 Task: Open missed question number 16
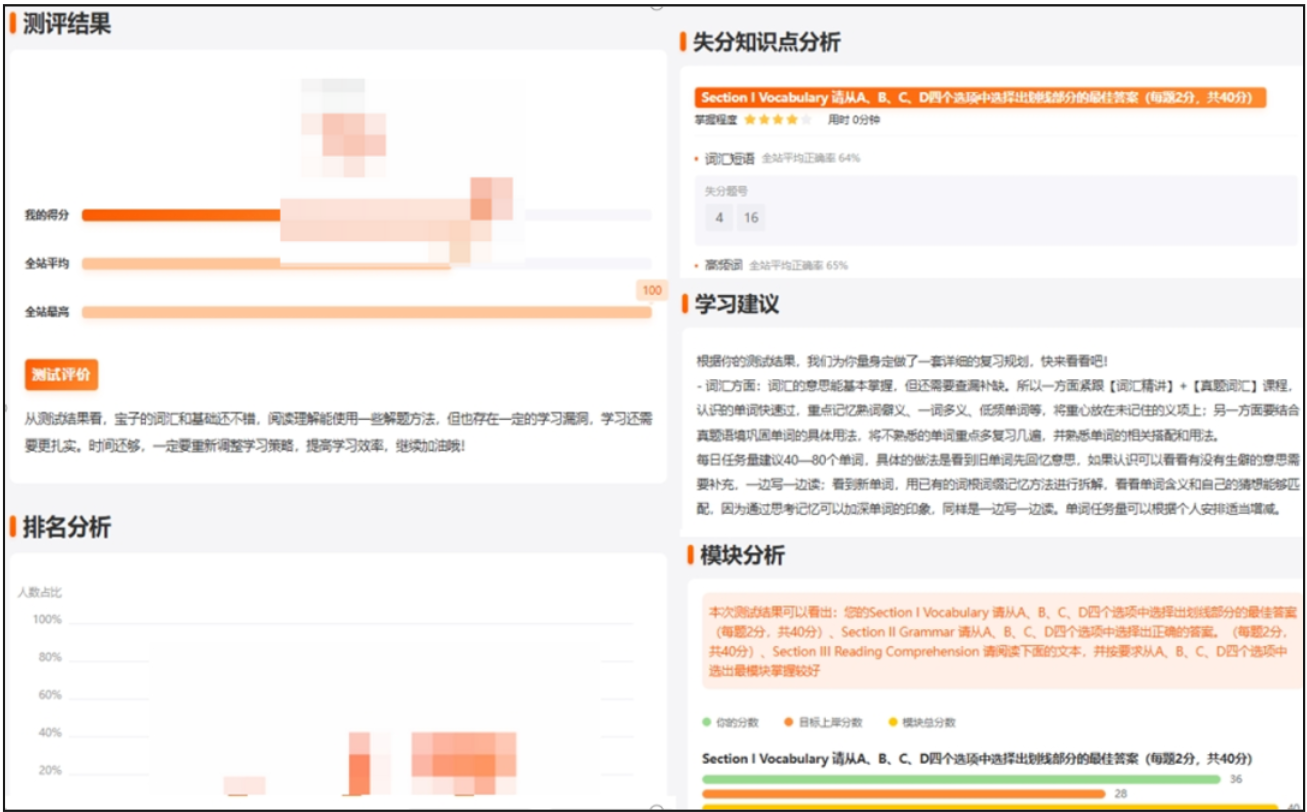tap(751, 218)
